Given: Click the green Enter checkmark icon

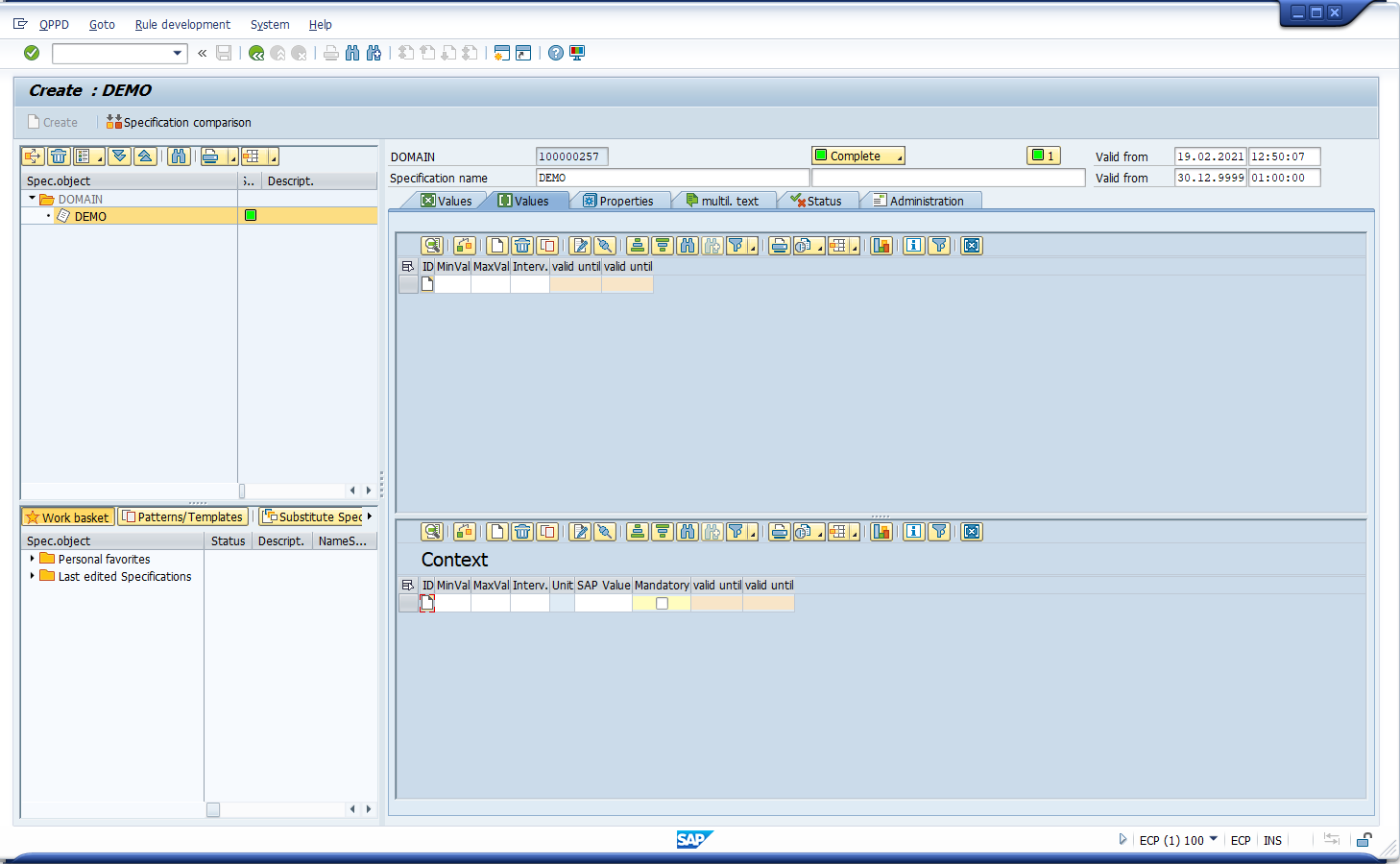Looking at the screenshot, I should tap(32, 53).
